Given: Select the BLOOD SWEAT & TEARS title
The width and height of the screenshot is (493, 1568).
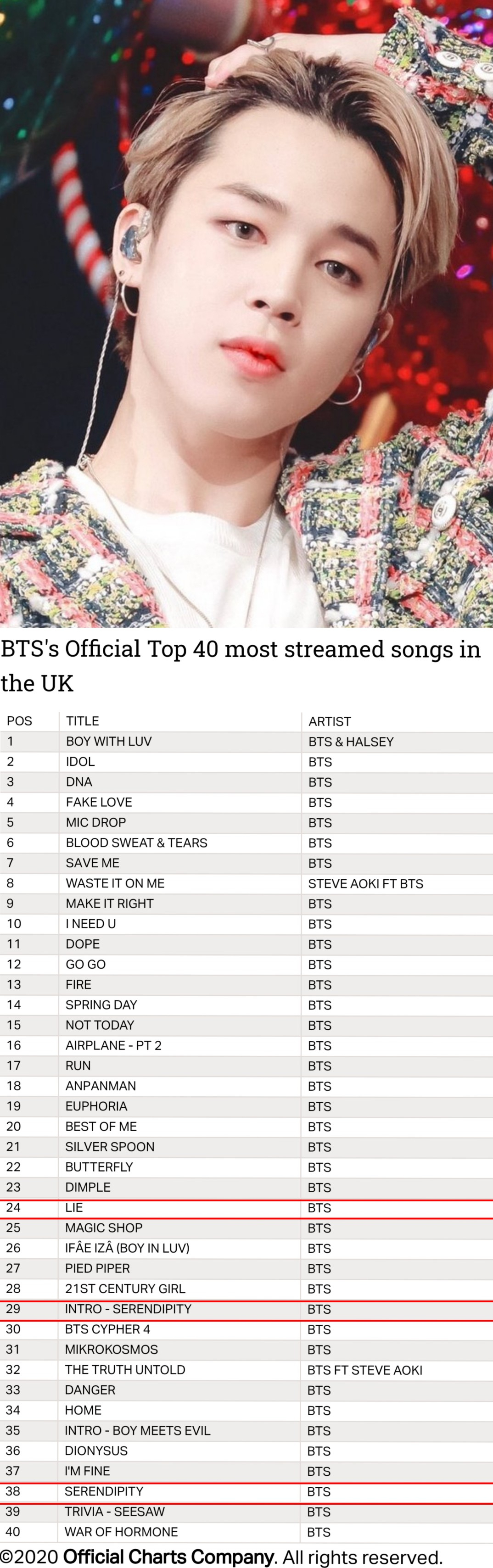Looking at the screenshot, I should point(136,843).
